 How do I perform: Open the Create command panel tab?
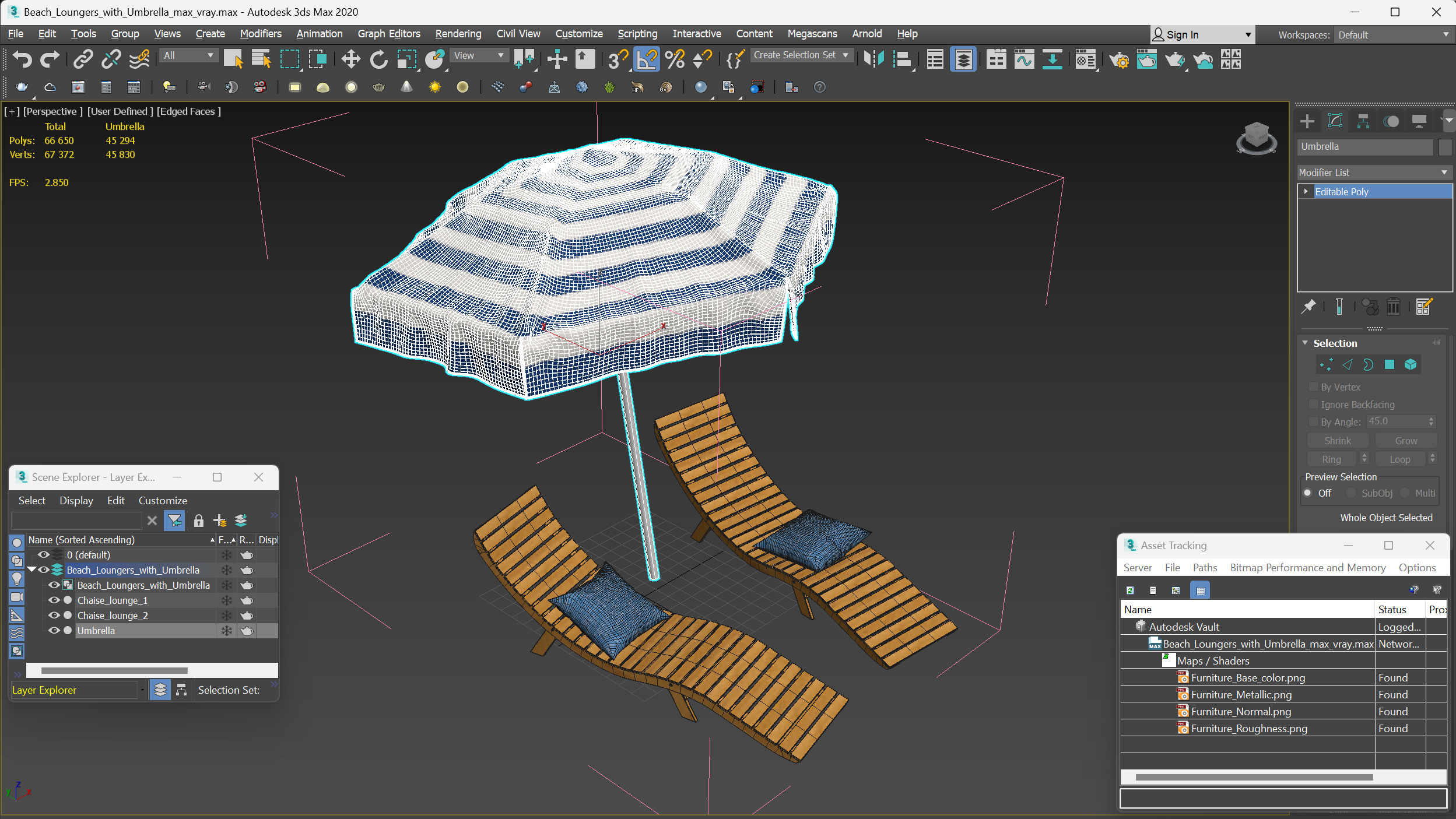1307,121
